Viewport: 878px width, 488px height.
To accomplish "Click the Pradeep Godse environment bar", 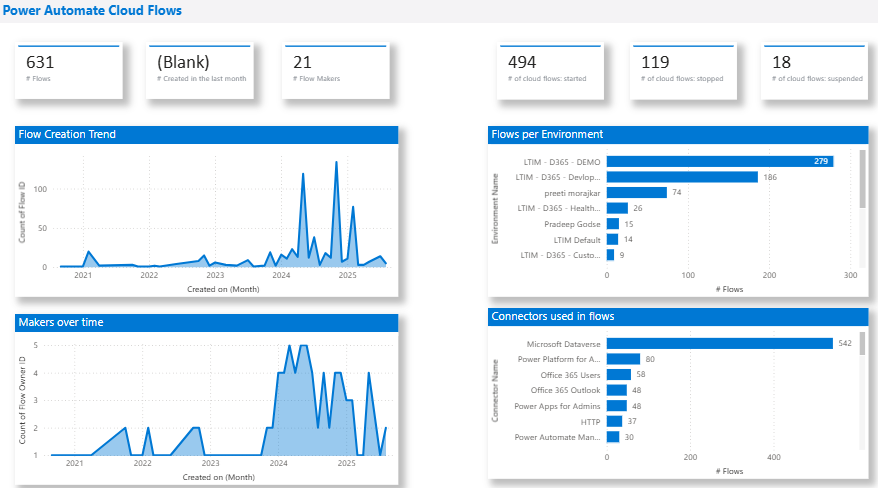I will click(612, 224).
